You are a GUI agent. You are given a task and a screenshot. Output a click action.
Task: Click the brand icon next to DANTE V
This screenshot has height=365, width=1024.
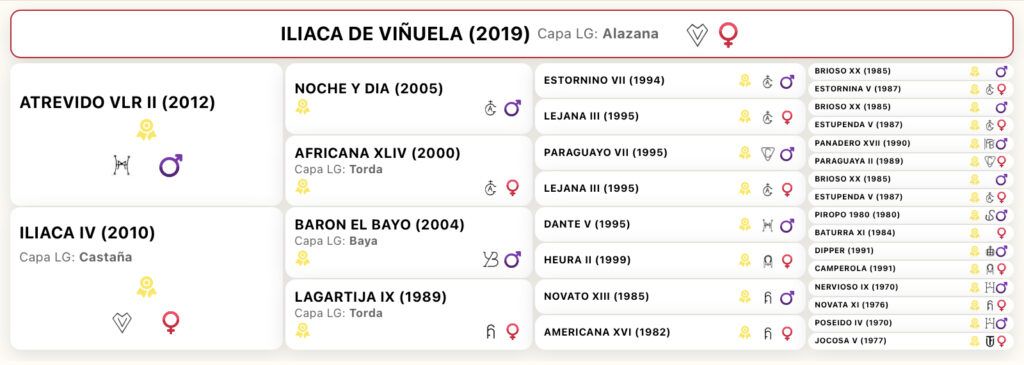point(767,225)
